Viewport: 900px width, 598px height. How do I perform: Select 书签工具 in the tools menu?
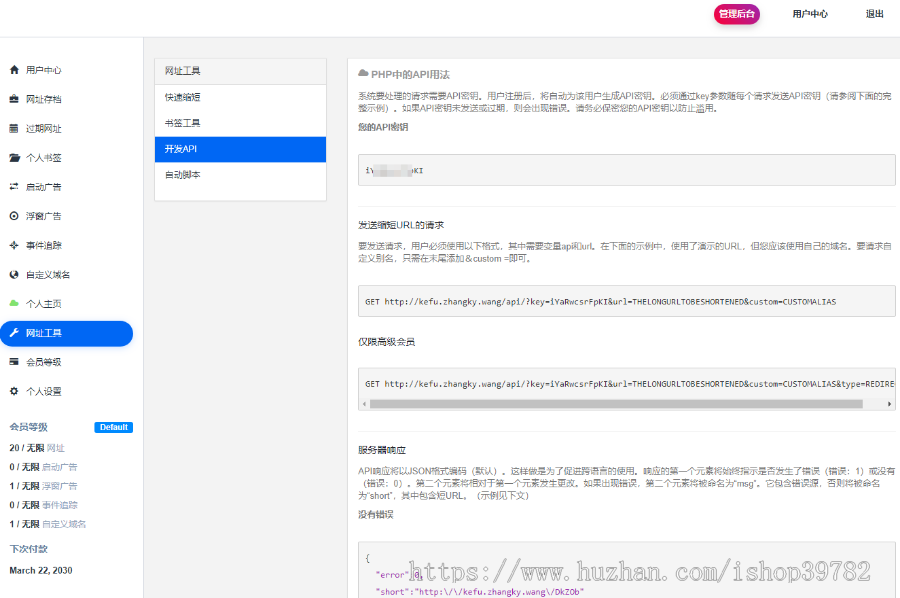coord(183,123)
